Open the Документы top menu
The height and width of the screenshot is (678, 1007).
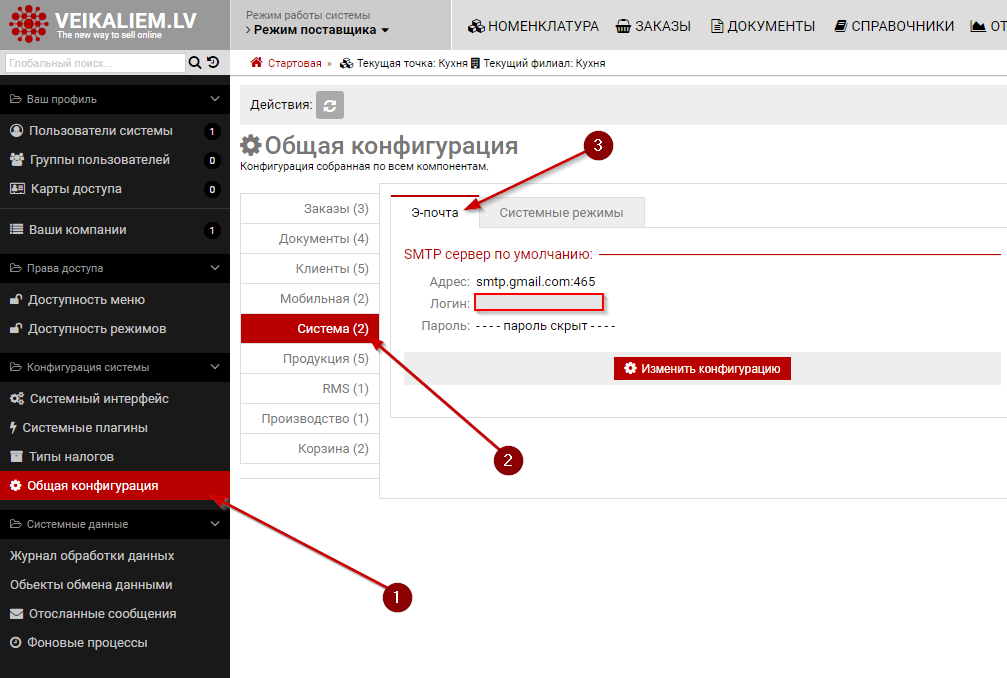(x=762, y=26)
